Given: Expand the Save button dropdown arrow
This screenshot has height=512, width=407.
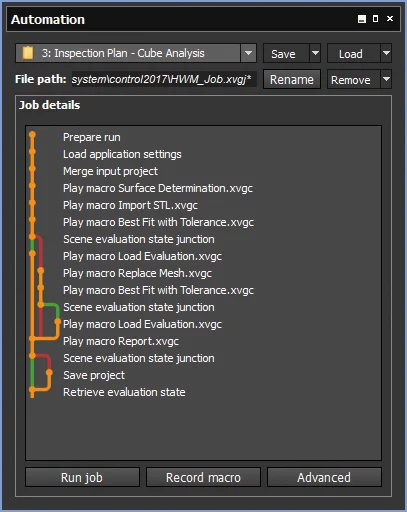Looking at the screenshot, I should [x=315, y=53].
